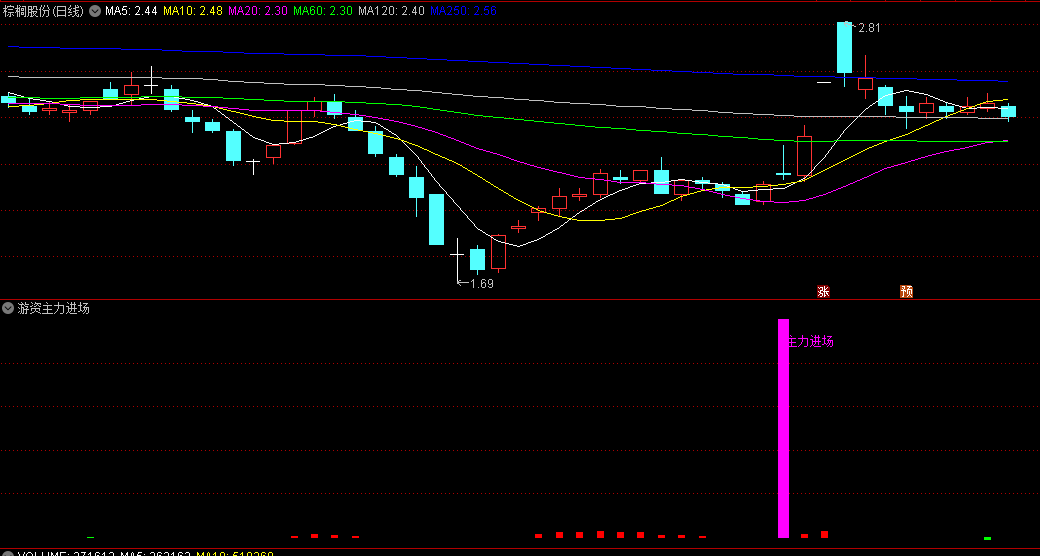The width and height of the screenshot is (1040, 556).
Task: Open the dropdown arrow beside 棕榈股份(日线)
Action: [96, 11]
